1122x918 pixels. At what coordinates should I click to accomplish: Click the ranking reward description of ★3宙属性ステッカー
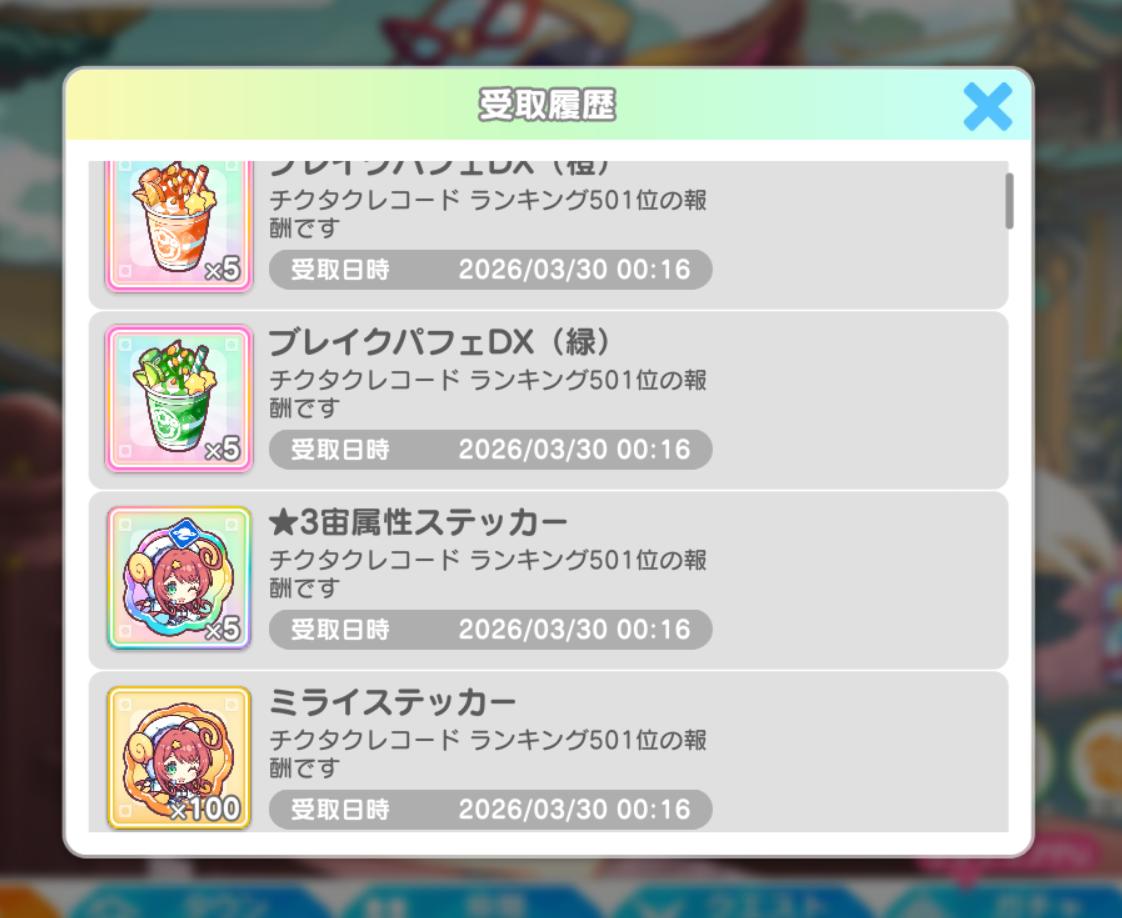coord(488,573)
